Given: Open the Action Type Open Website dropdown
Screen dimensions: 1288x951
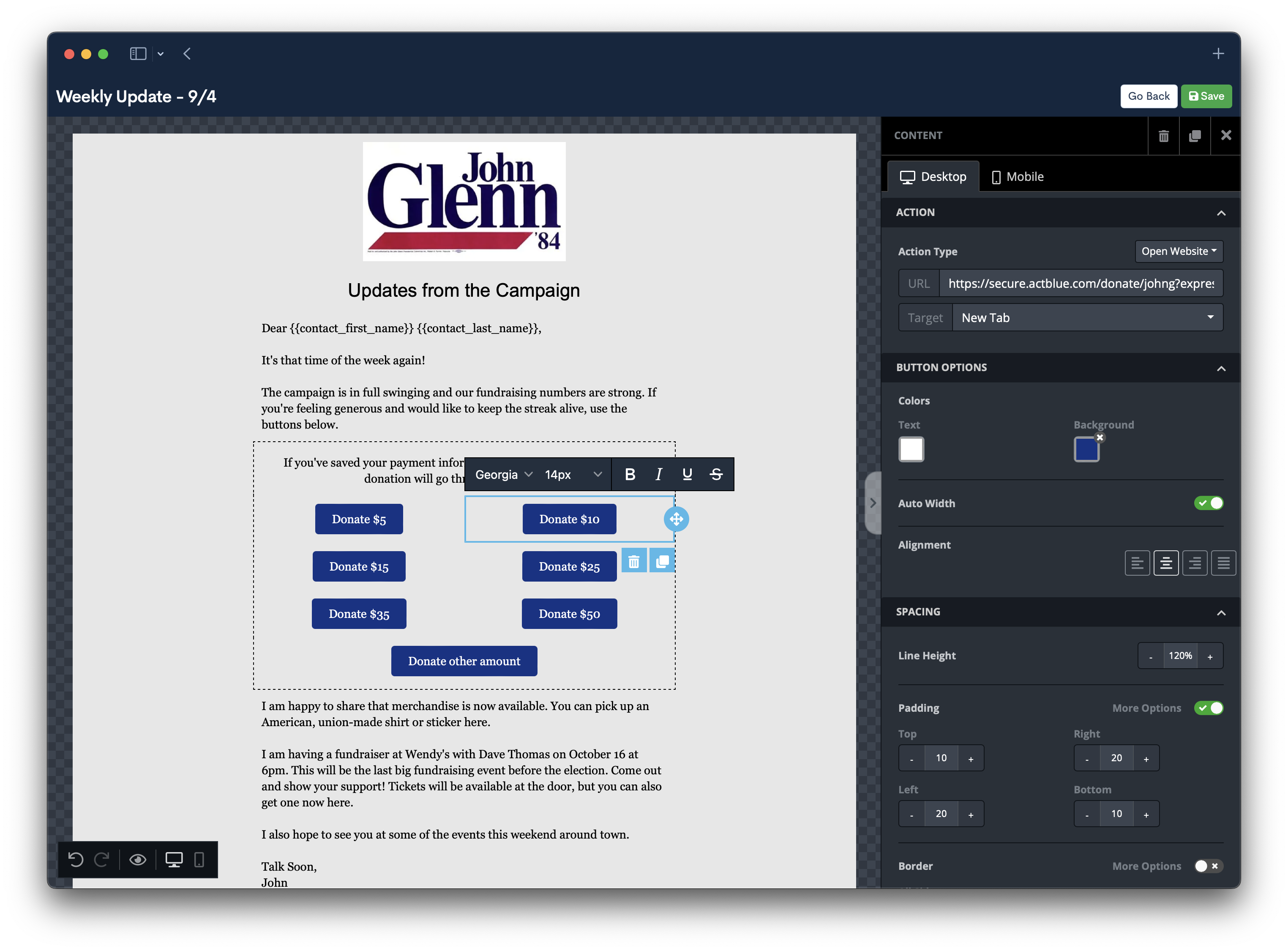Looking at the screenshot, I should (1178, 251).
